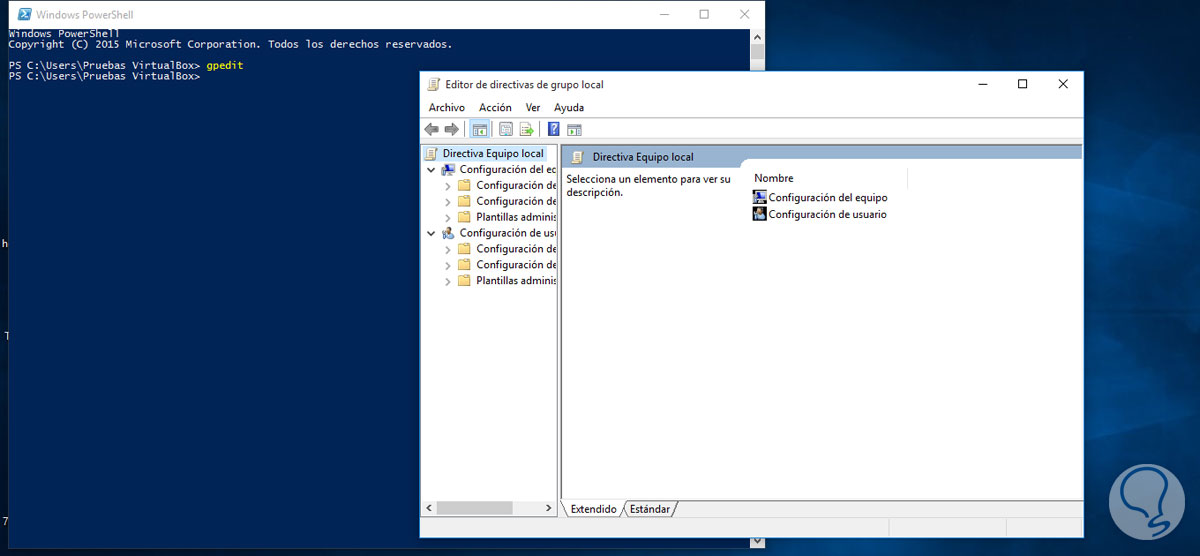This screenshot has width=1200, height=556.
Task: Click computer icon of Configuración del equipo in tree
Action: coord(449,170)
